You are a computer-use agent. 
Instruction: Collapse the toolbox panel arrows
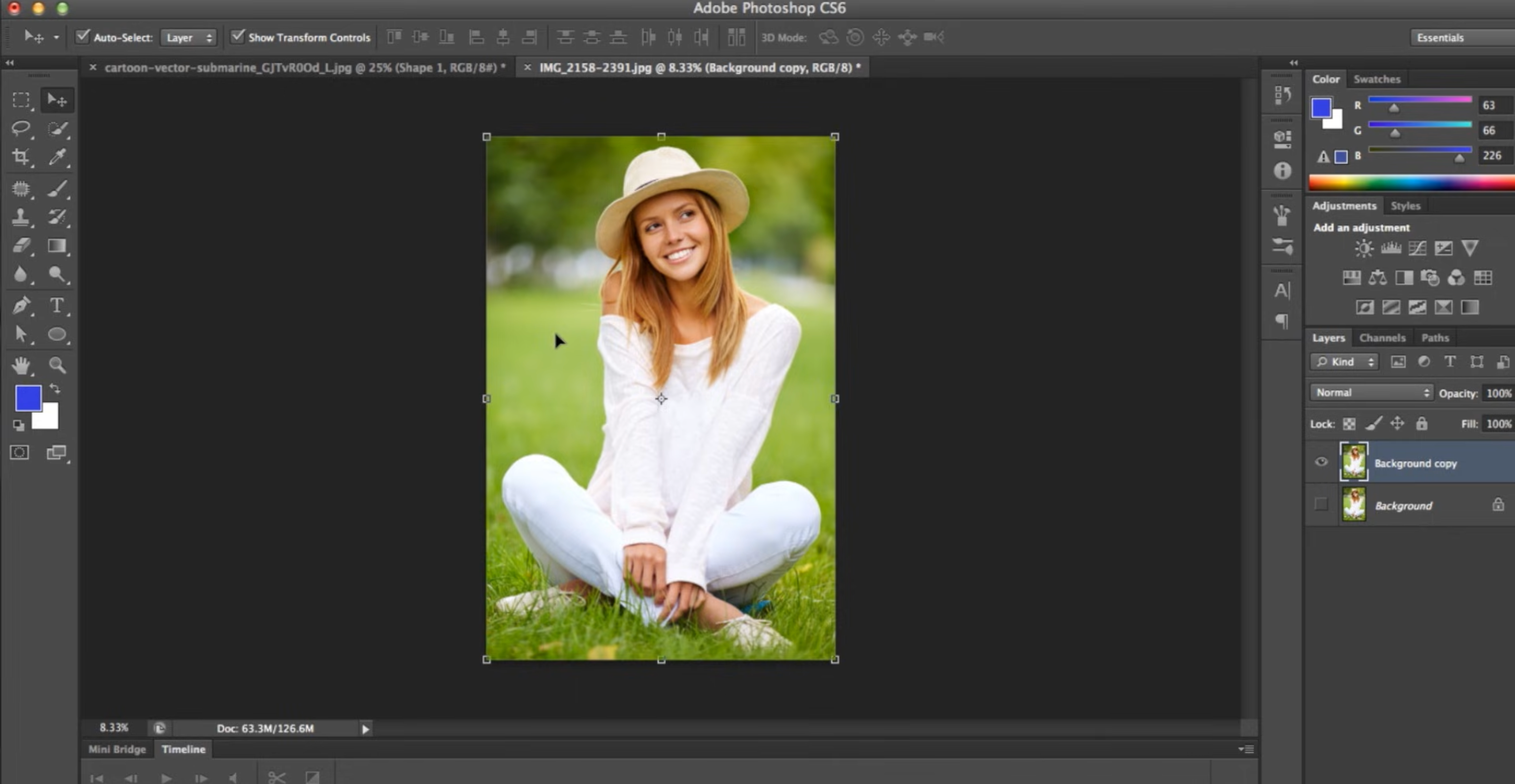(9, 62)
